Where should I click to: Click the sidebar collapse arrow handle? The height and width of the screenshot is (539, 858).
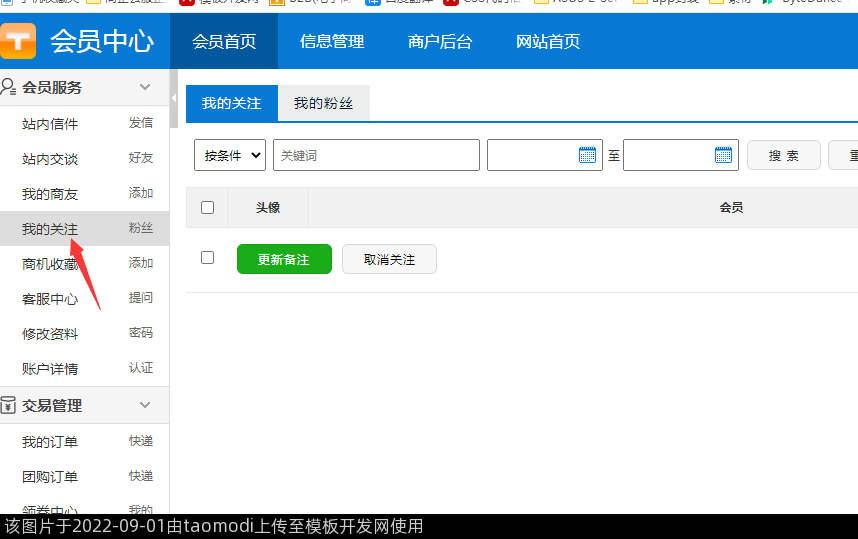(174, 99)
